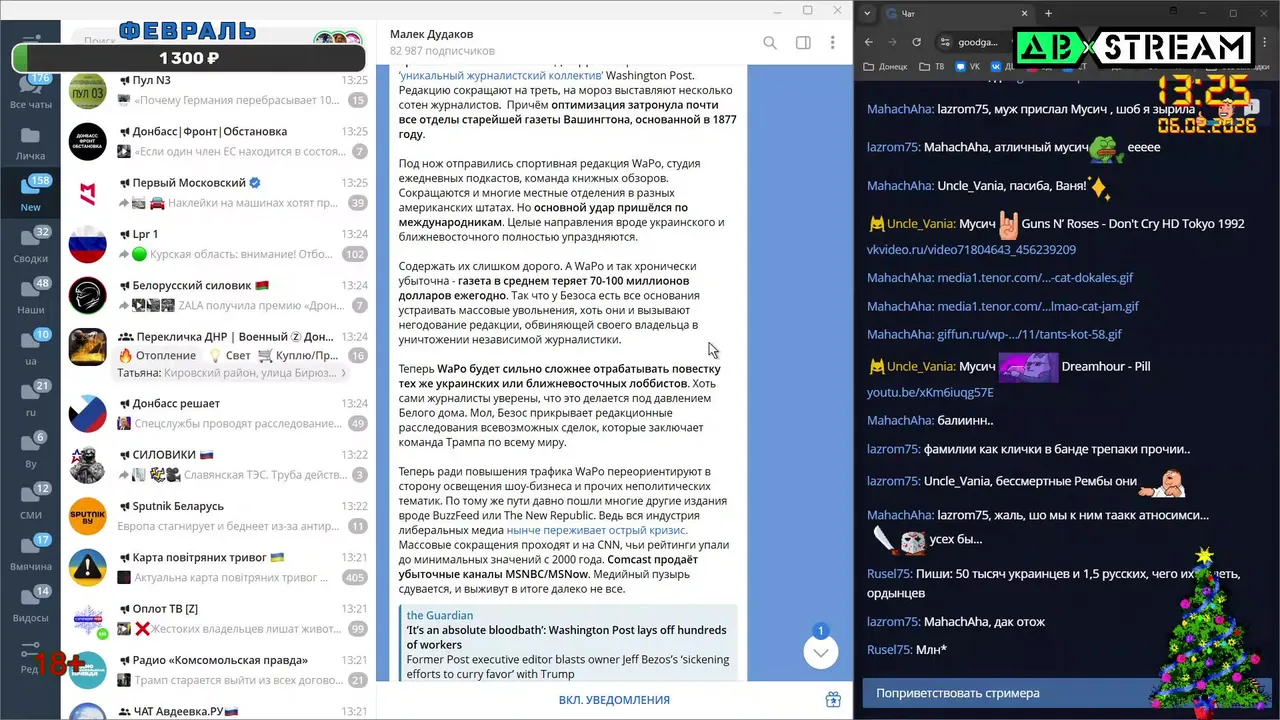Open the cat-dokales.gif link

tap(1035, 277)
